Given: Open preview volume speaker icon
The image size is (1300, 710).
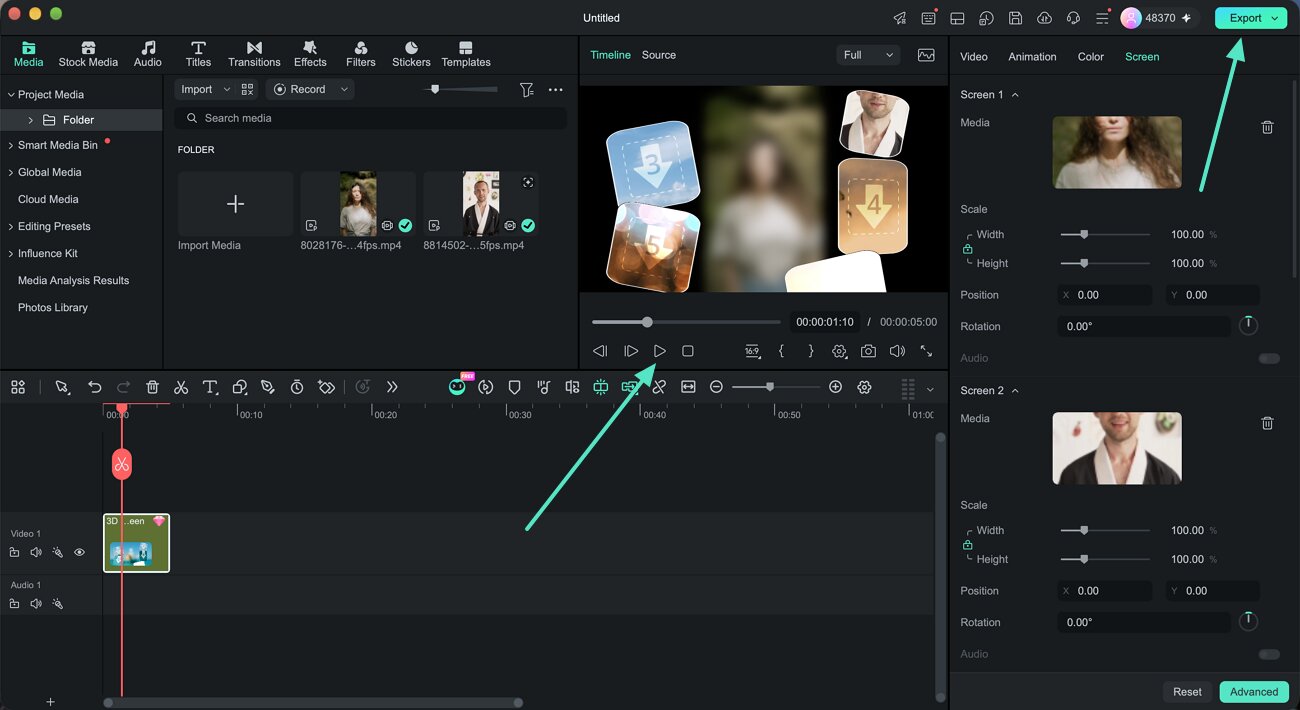Looking at the screenshot, I should click(x=897, y=351).
